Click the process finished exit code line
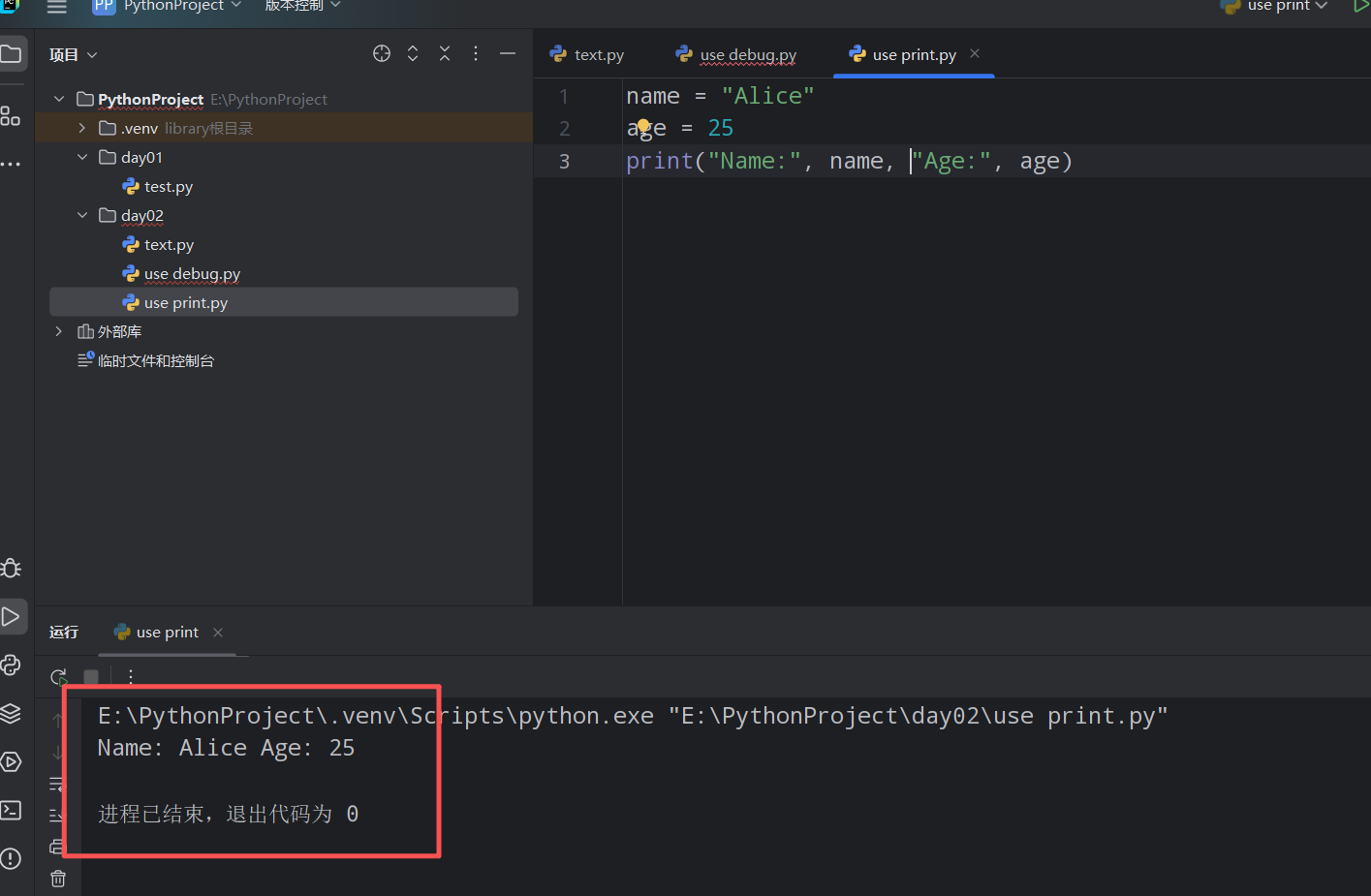The height and width of the screenshot is (896, 1371). [x=228, y=814]
